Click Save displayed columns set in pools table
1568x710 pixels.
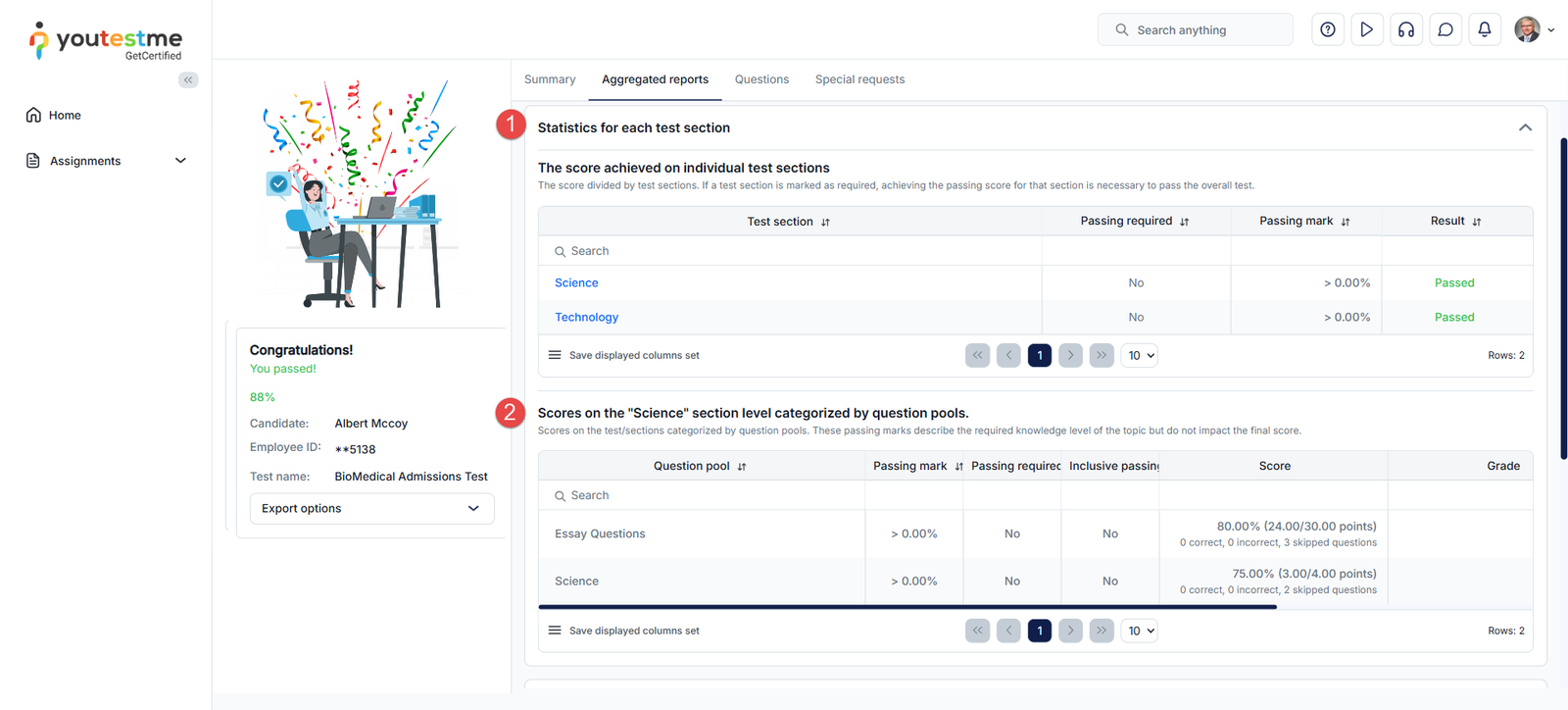633,632
